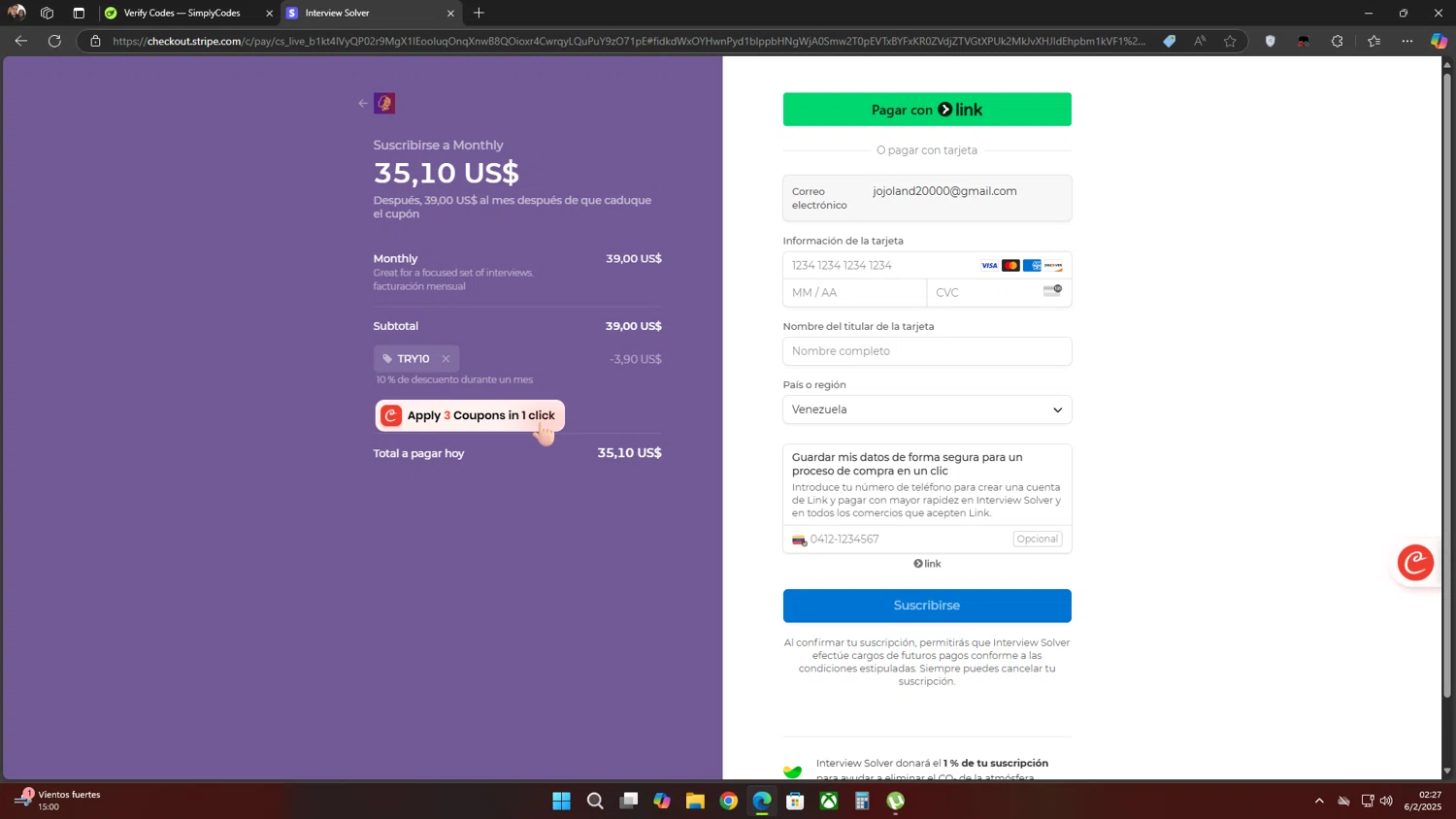
Task: Open Task View on the taskbar
Action: pos(629,801)
